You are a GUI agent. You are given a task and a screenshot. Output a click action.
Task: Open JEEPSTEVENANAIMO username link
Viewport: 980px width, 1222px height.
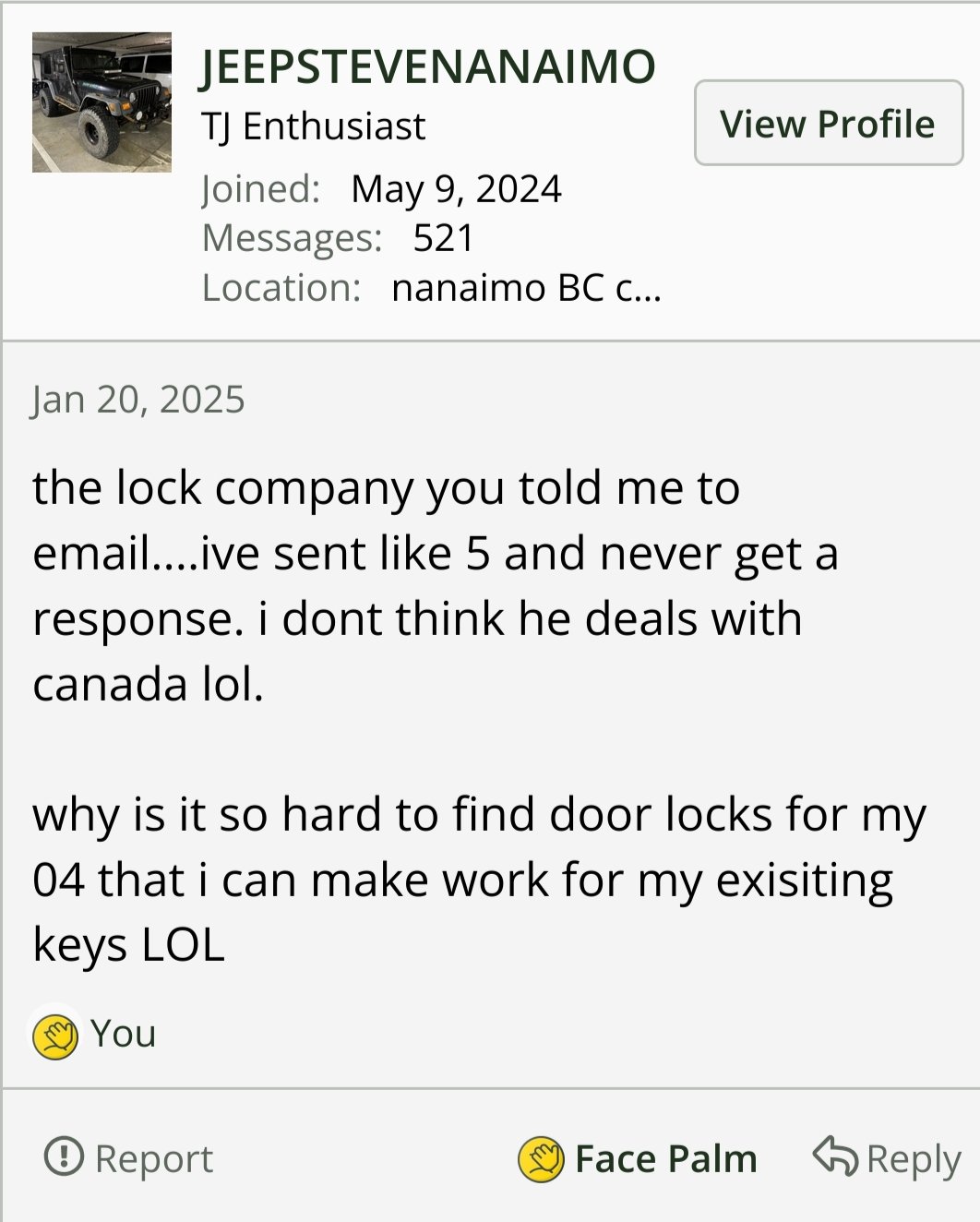[428, 66]
